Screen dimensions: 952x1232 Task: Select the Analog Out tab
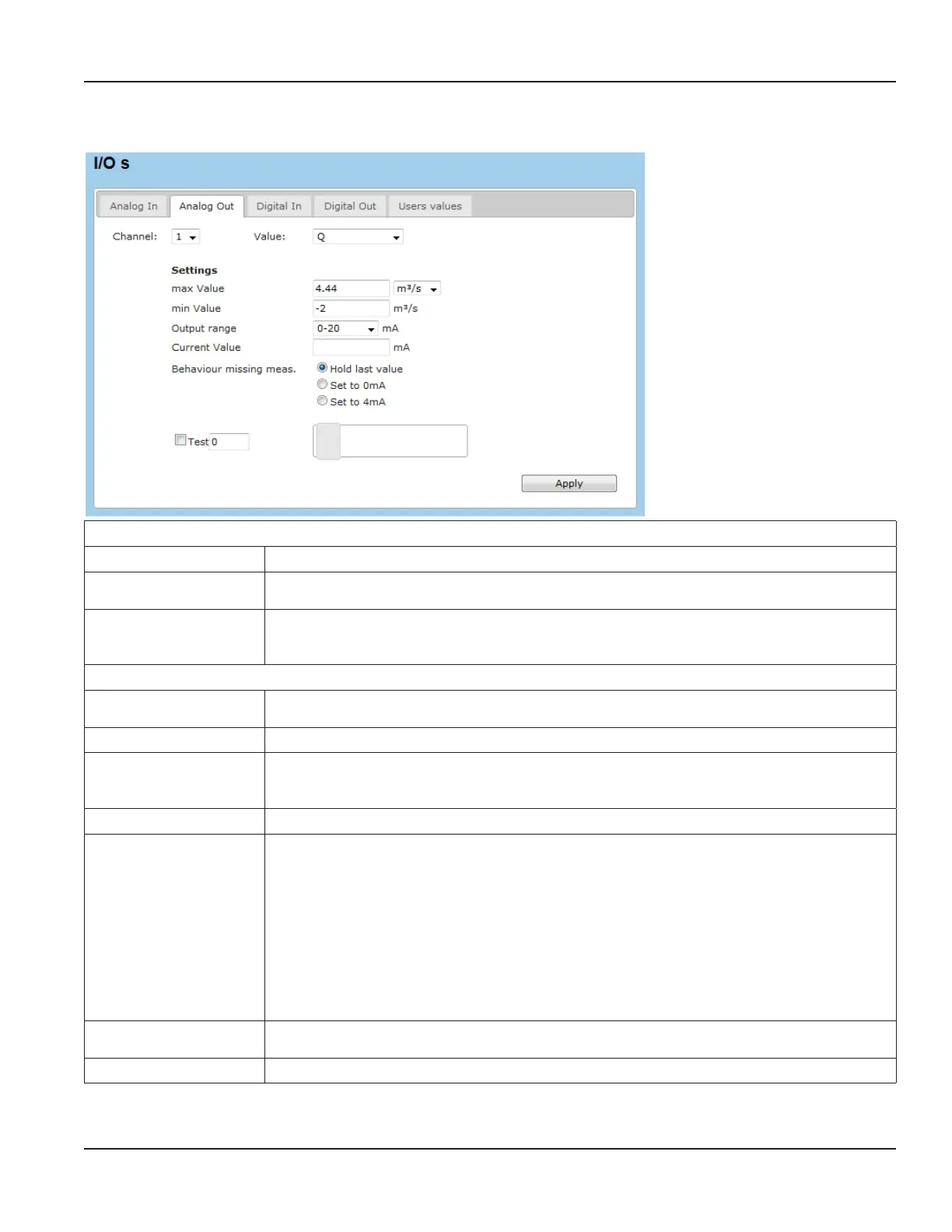click(206, 206)
